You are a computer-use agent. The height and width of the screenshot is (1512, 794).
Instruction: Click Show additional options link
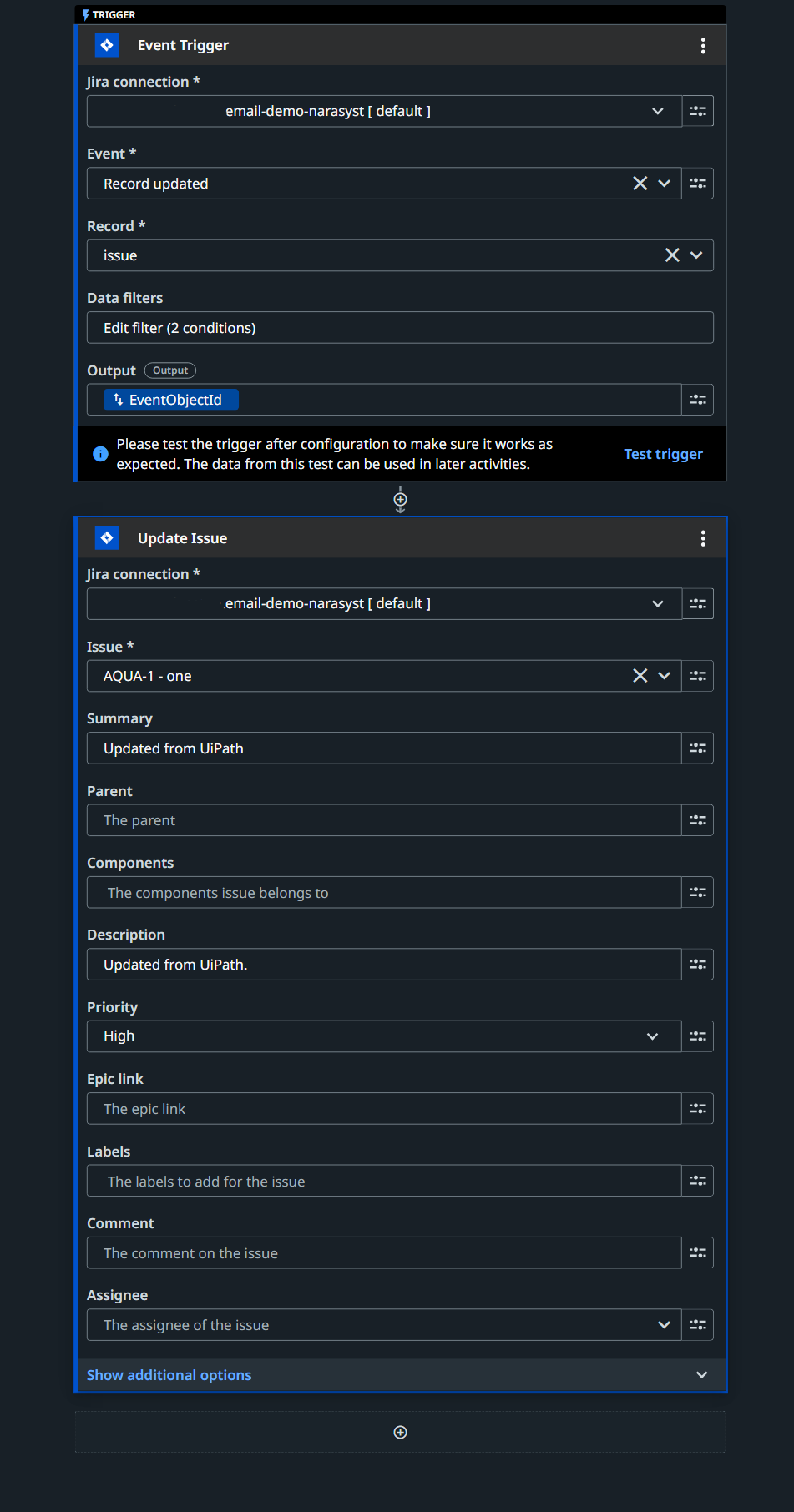[x=169, y=1375]
